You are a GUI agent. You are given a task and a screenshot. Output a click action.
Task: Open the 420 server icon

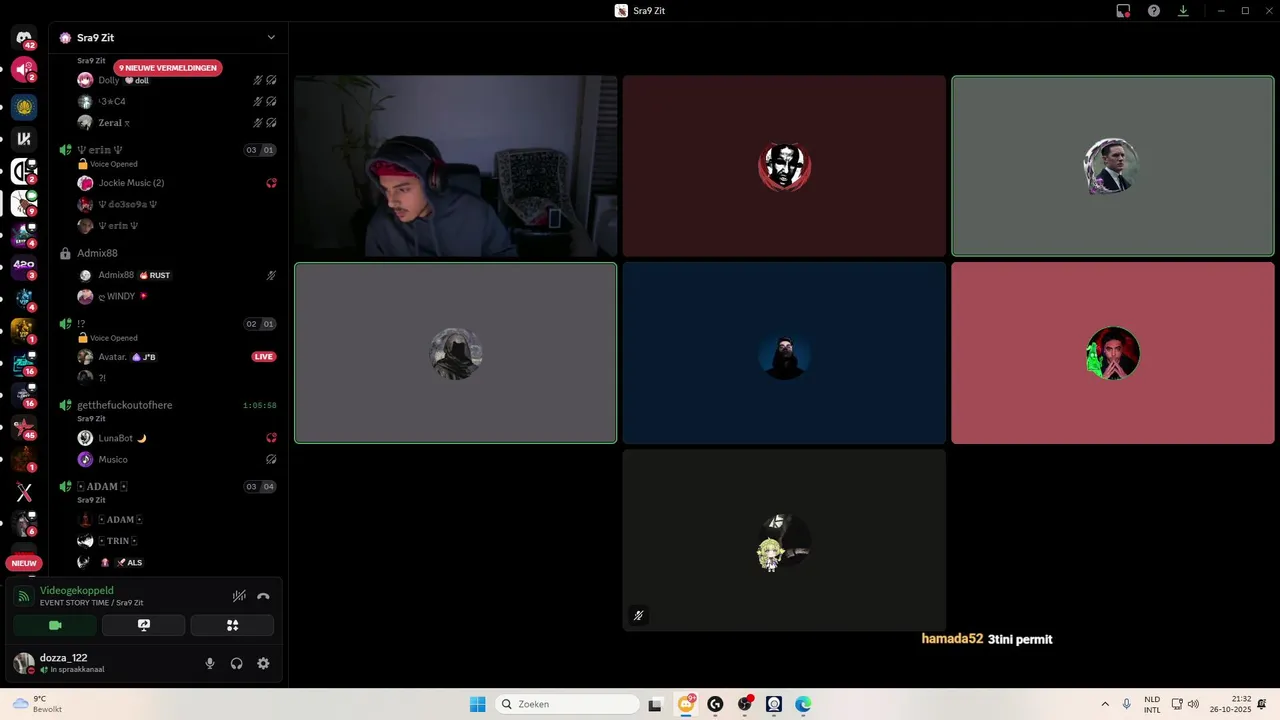coord(24,267)
